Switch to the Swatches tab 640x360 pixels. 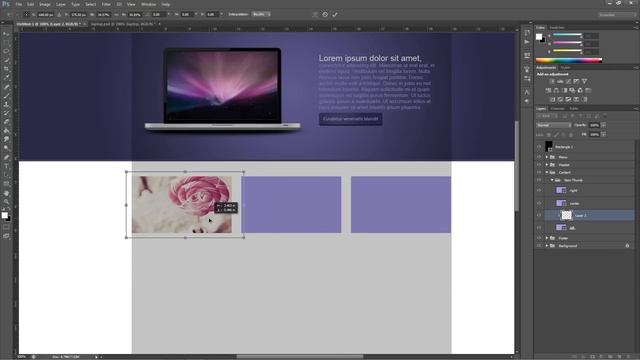557,28
